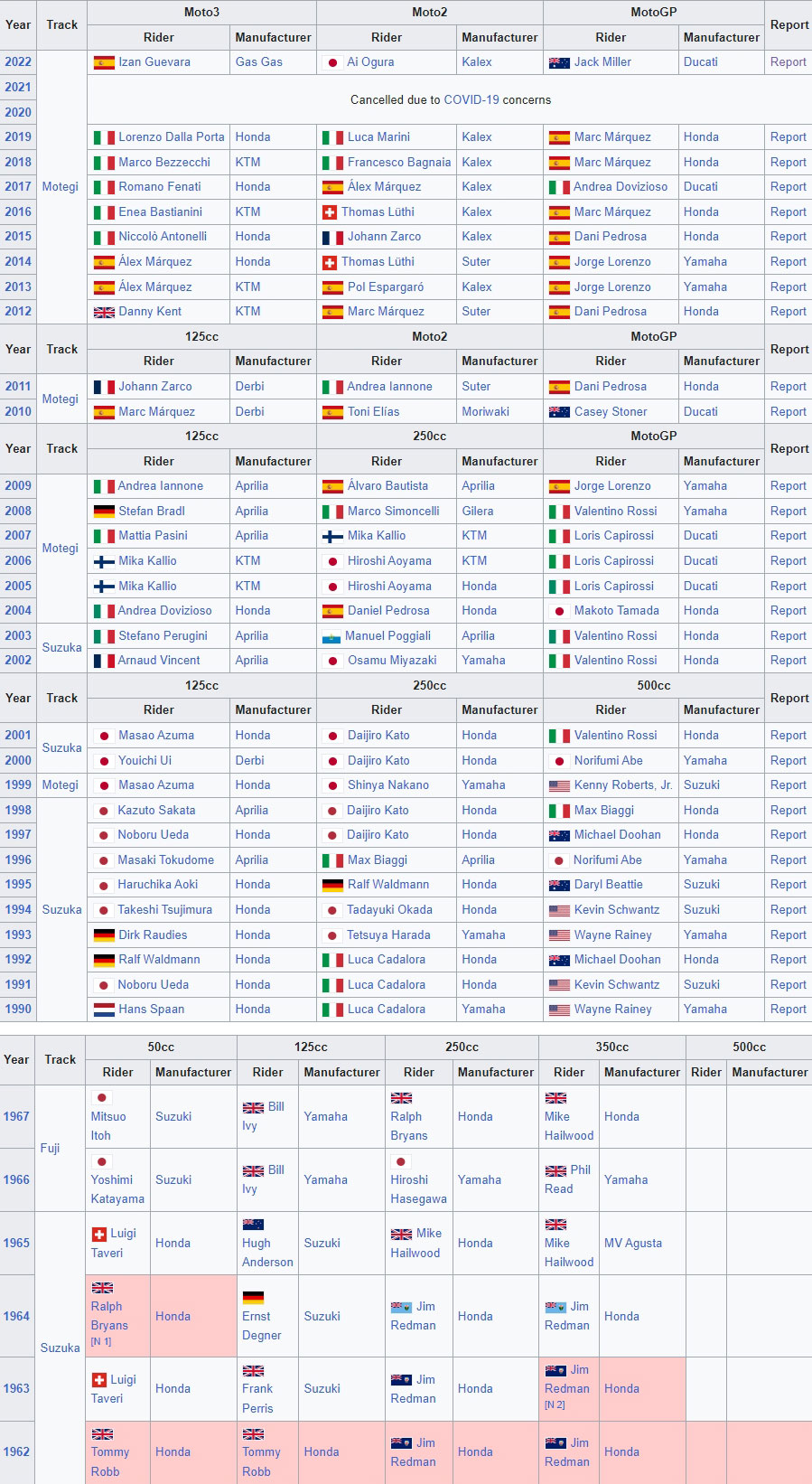Screen dimensions: 812x1484
Task: Open the Report link for 2019
Action: click(x=788, y=137)
